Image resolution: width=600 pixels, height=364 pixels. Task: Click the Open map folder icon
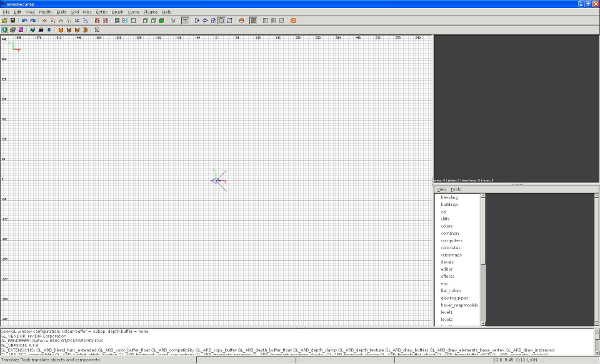(5, 21)
